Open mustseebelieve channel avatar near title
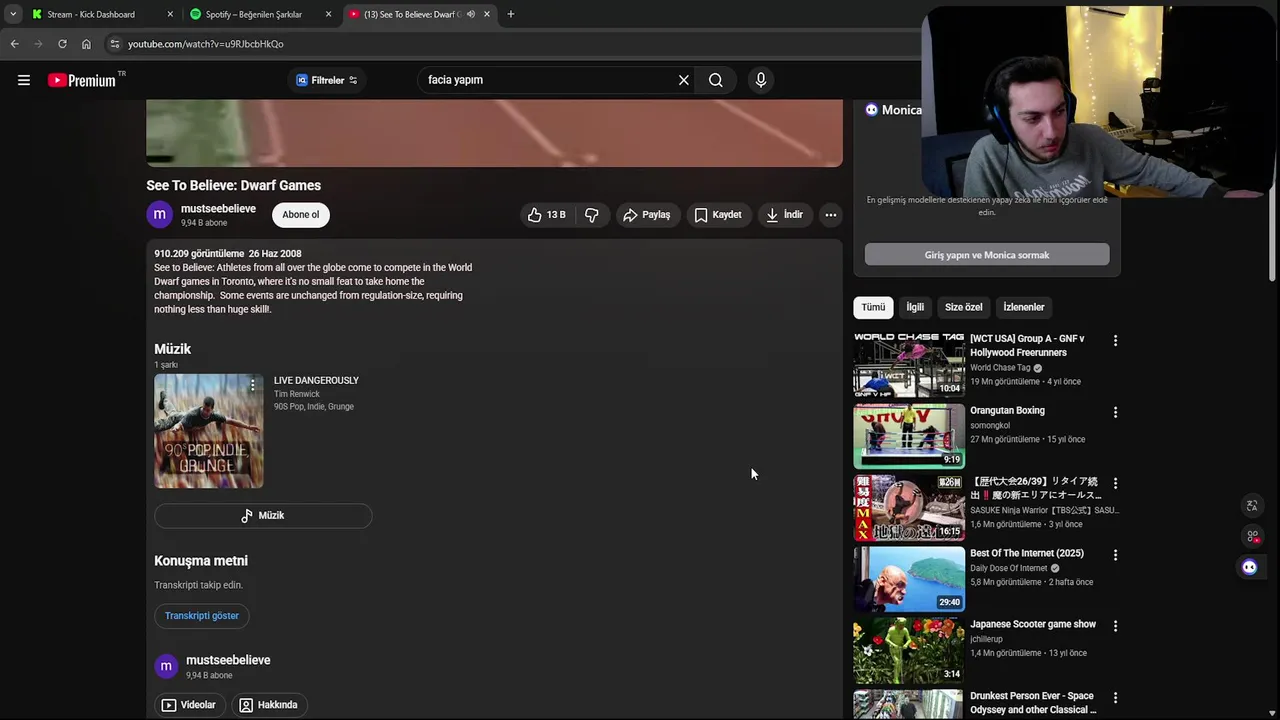 (x=160, y=215)
